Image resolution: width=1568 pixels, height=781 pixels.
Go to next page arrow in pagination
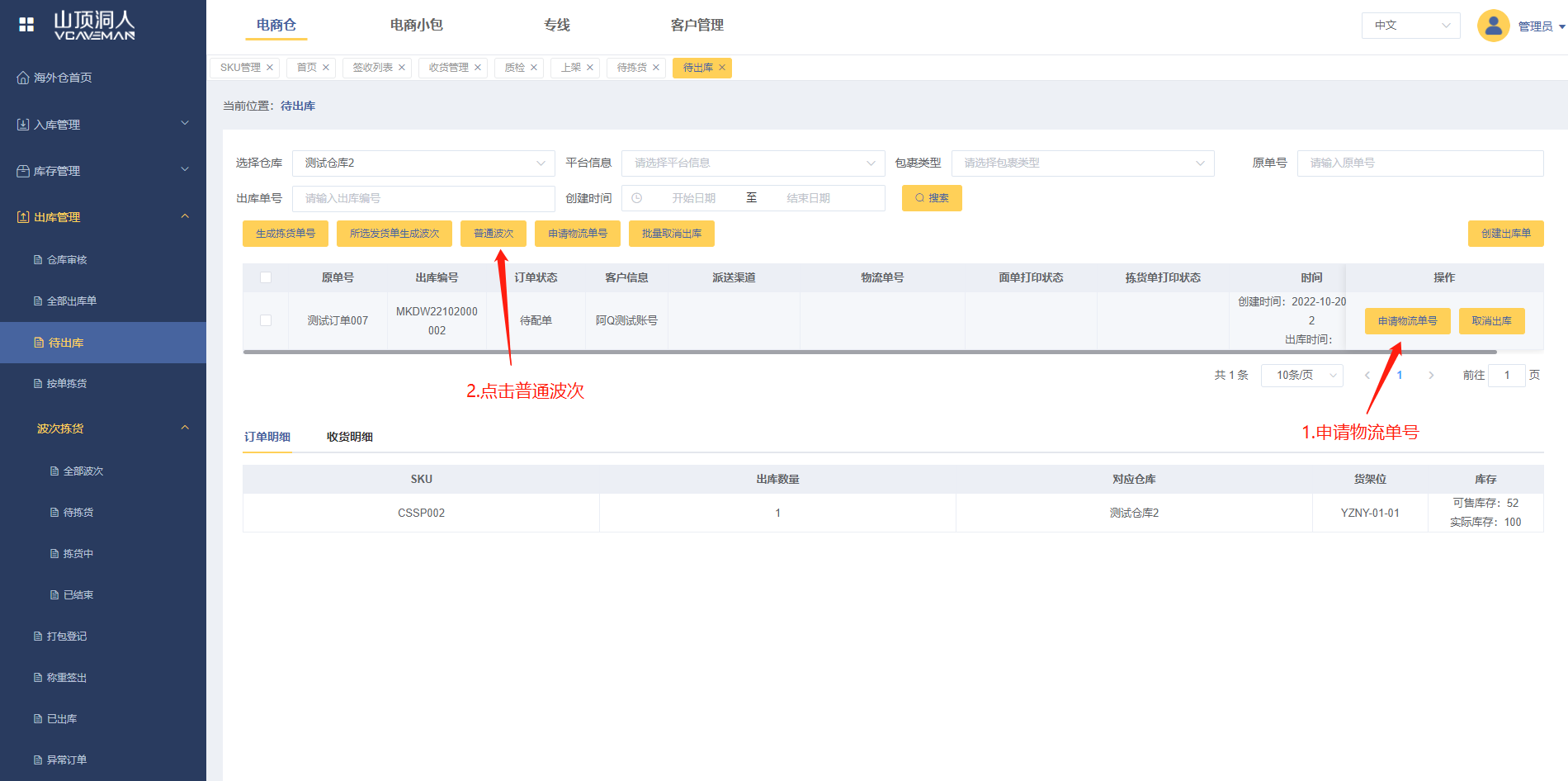pyautogui.click(x=1431, y=376)
